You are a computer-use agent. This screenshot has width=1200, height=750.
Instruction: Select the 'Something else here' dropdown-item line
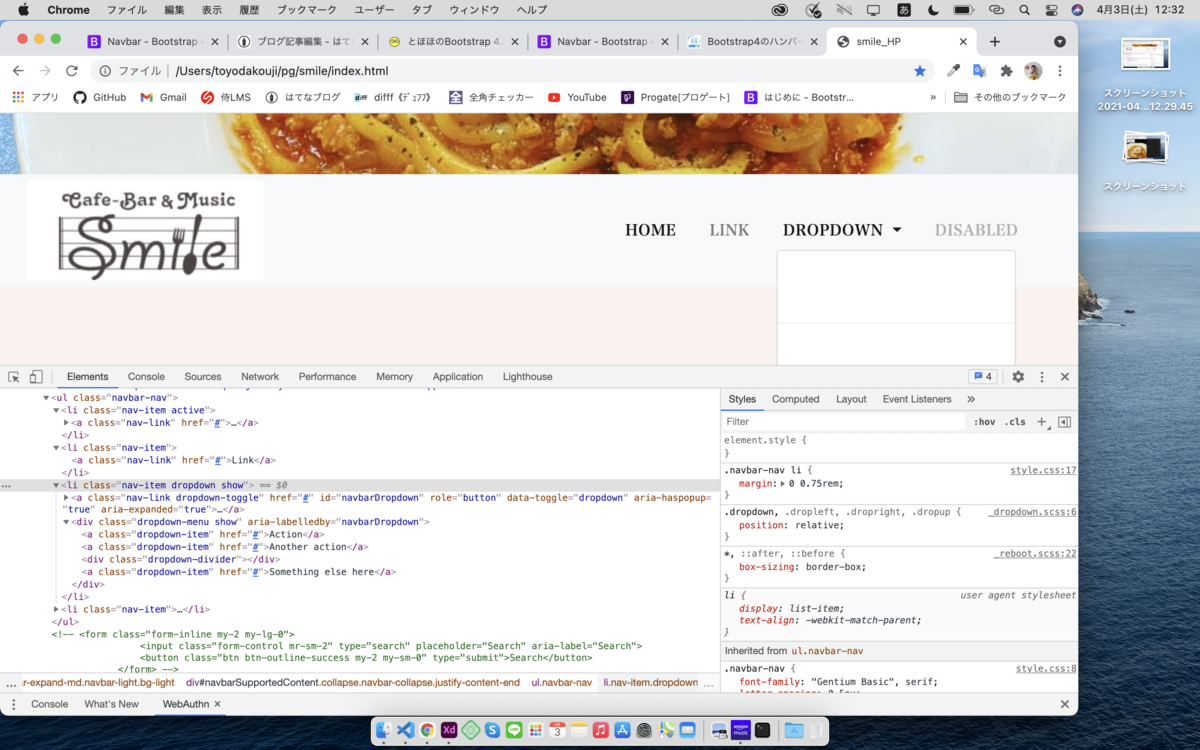[239, 572]
